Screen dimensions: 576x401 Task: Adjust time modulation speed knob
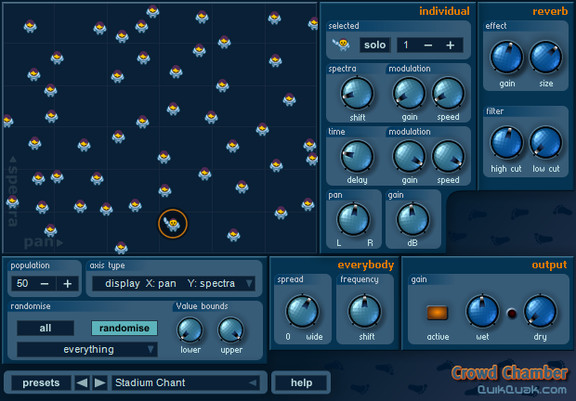point(448,156)
